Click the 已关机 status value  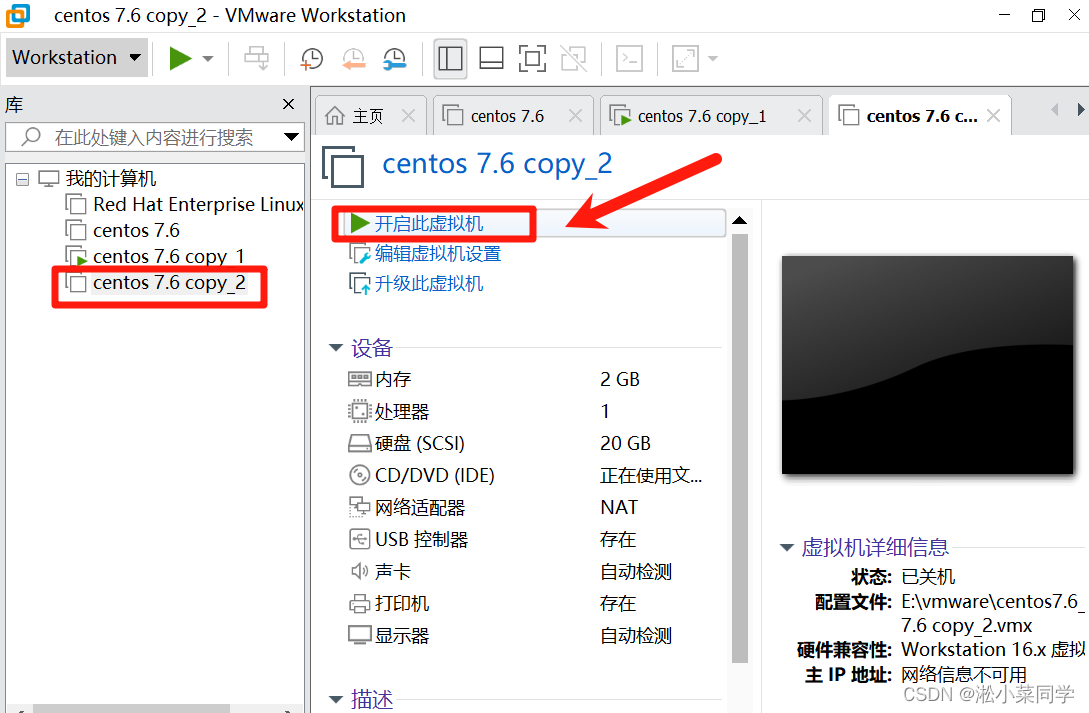pos(928,577)
